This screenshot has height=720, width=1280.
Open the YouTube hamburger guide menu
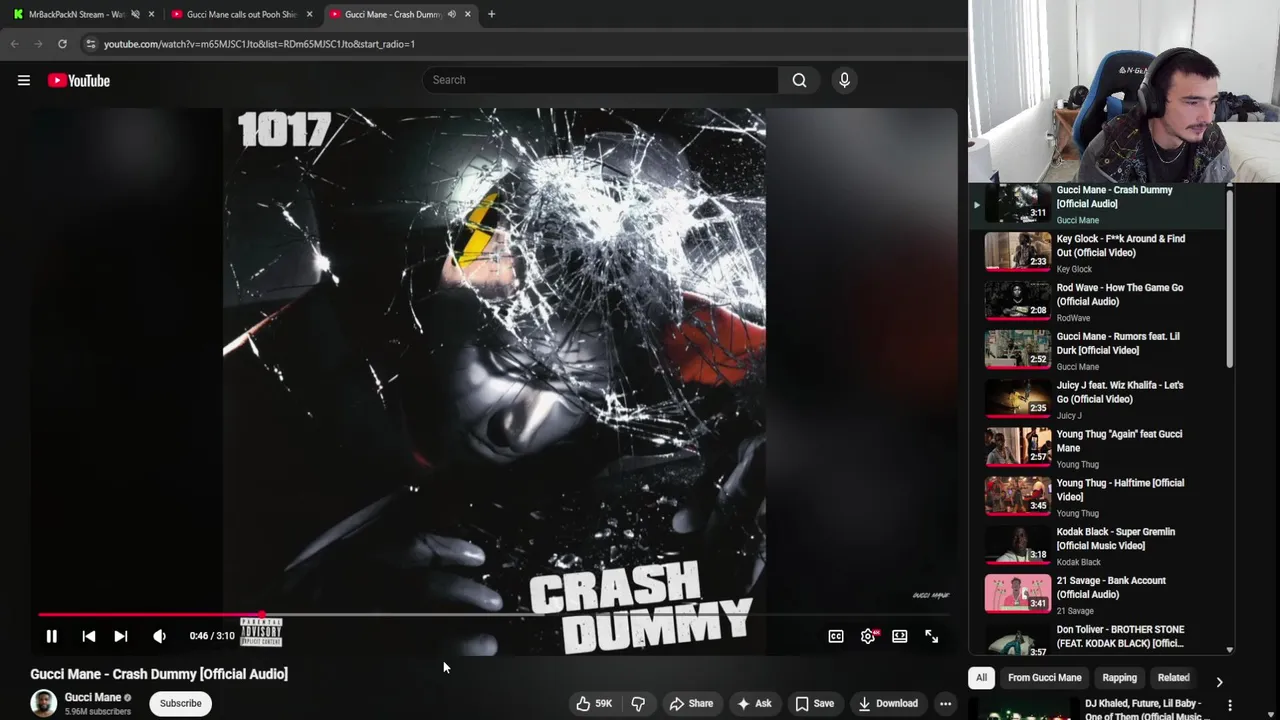coord(24,80)
